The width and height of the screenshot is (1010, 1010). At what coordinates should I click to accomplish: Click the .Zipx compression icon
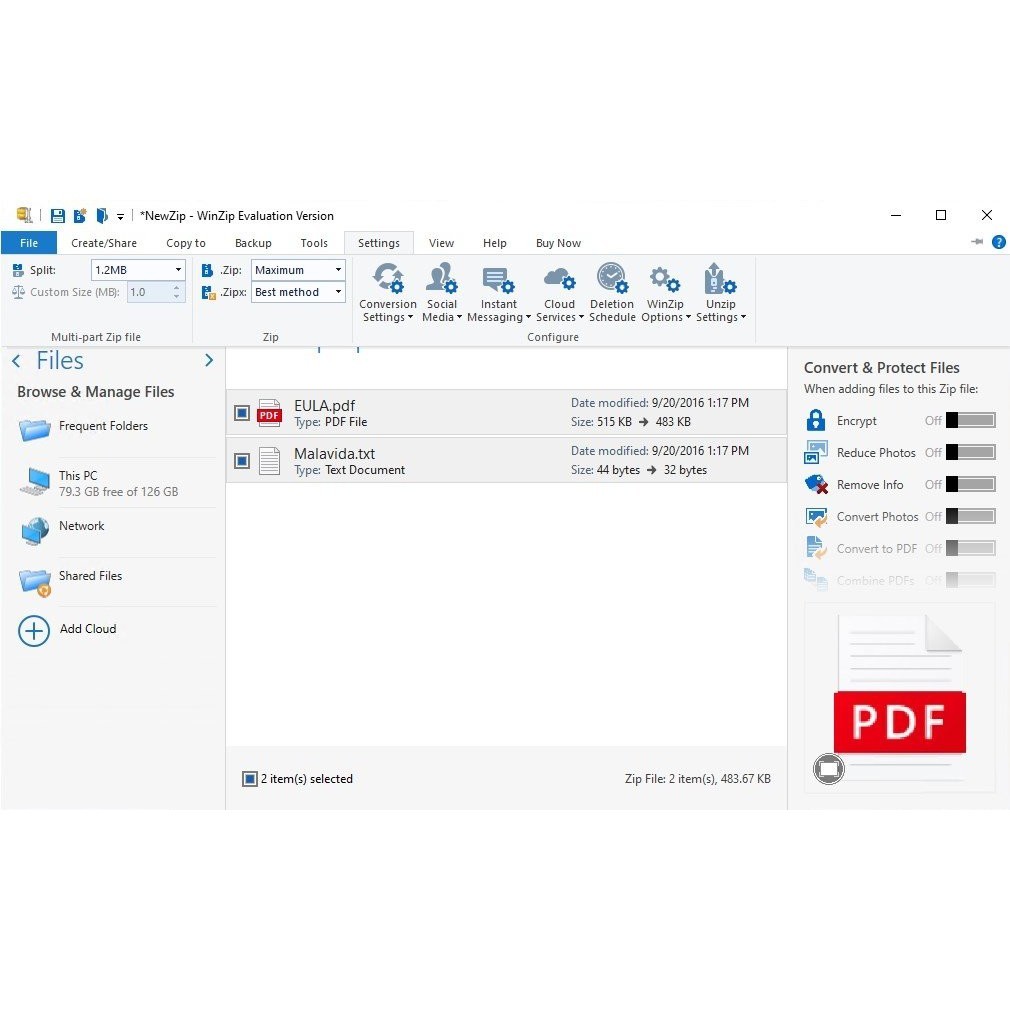point(208,292)
